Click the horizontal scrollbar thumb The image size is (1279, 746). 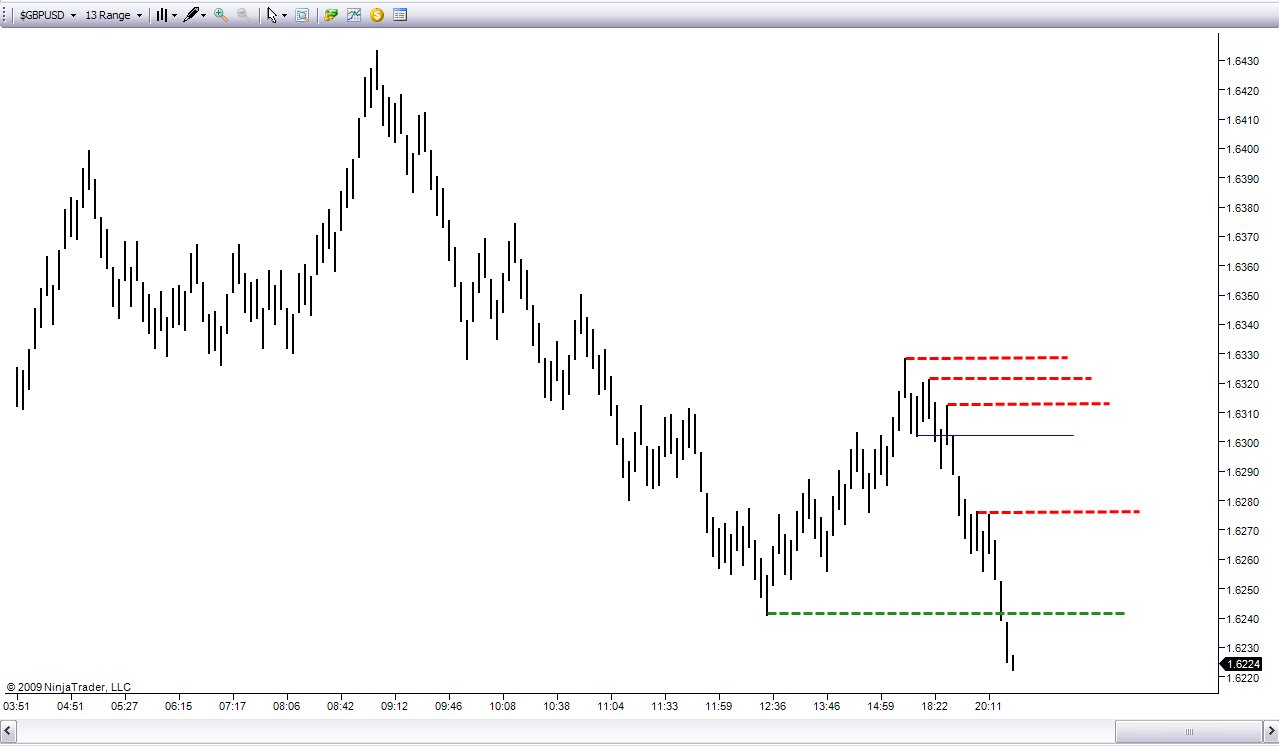[1189, 730]
